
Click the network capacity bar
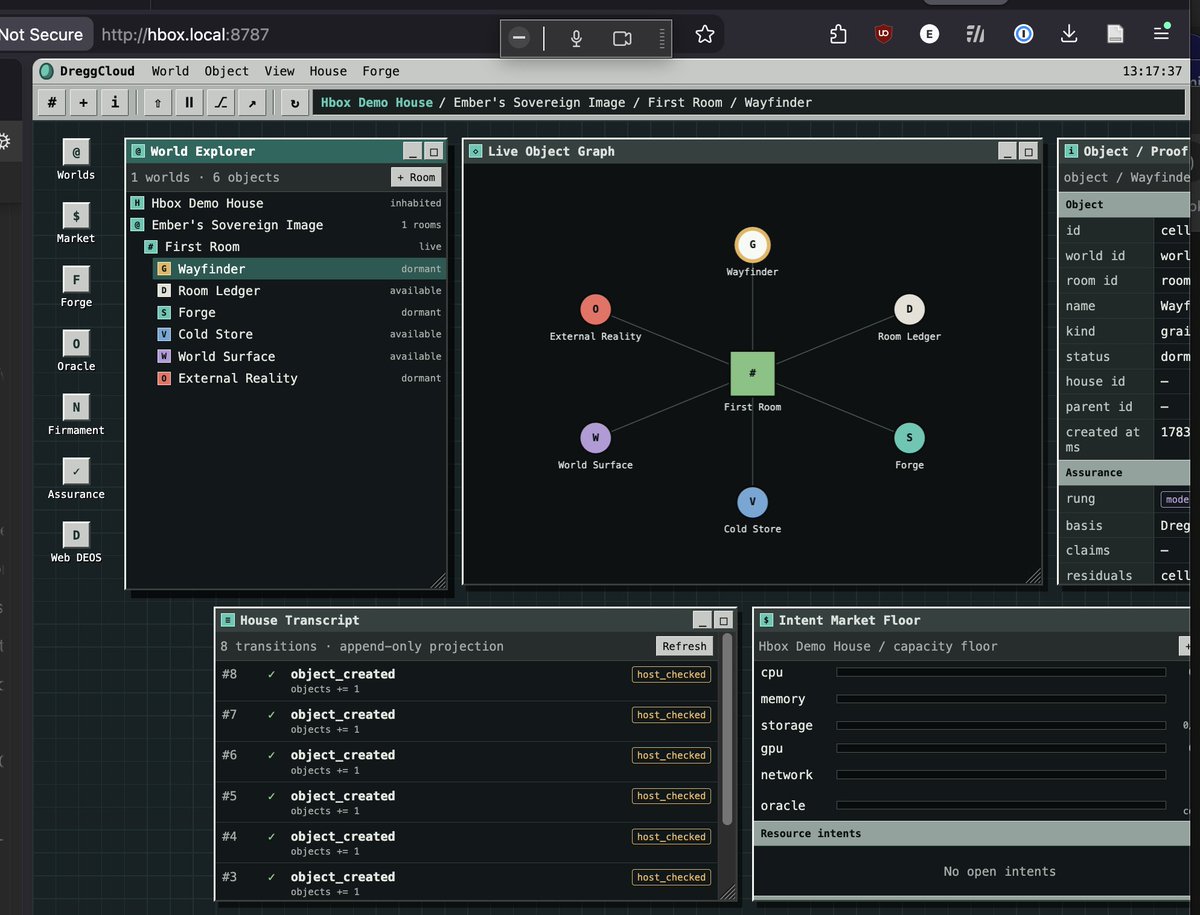tap(1001, 775)
